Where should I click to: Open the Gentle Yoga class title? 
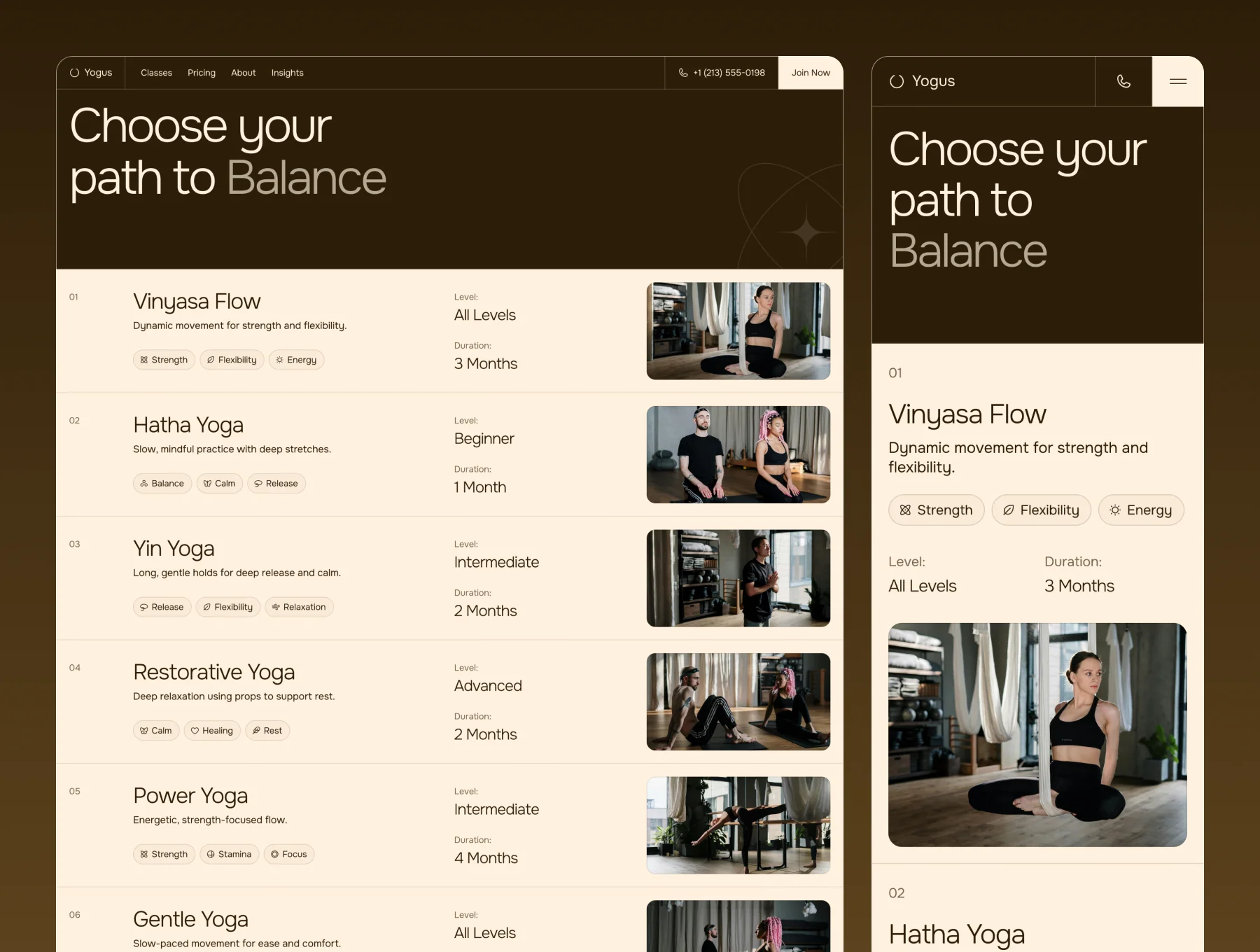[x=190, y=919]
